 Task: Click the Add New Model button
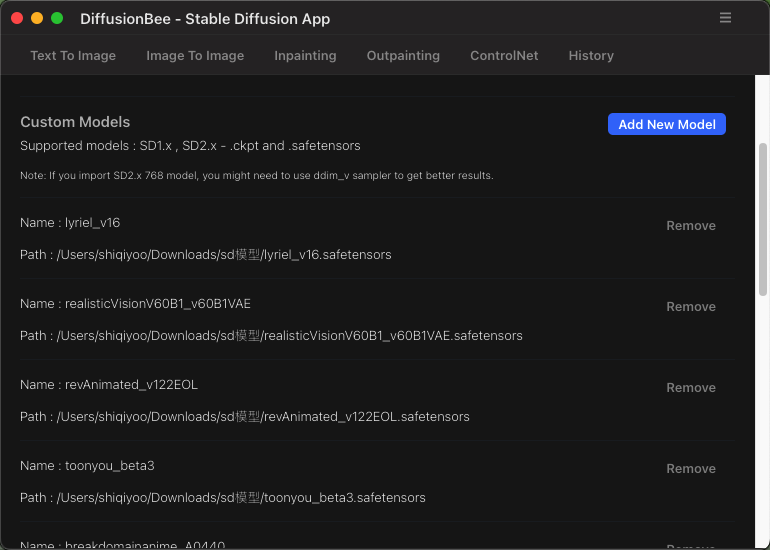(x=667, y=124)
